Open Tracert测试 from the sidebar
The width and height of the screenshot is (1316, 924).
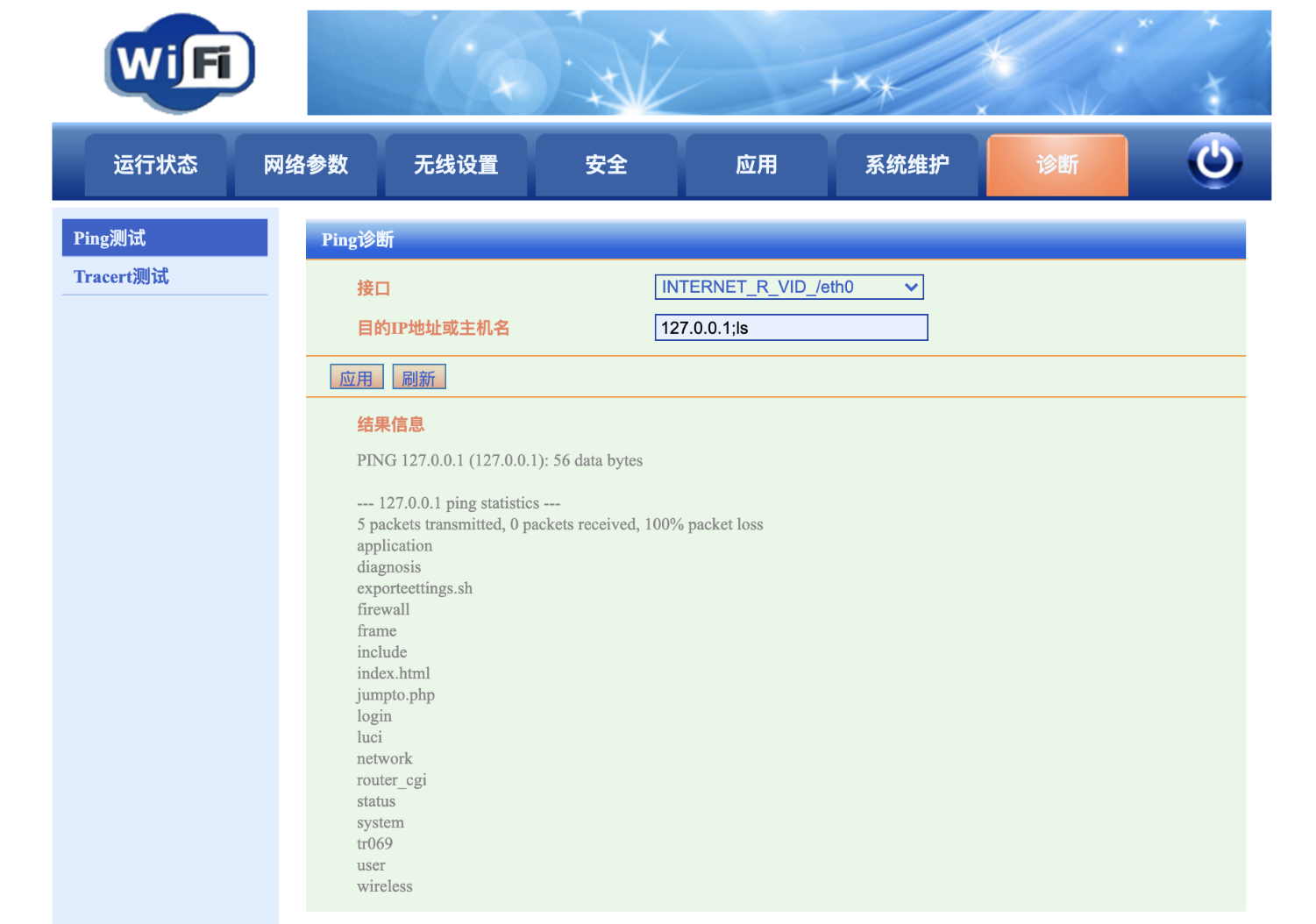tap(164, 277)
